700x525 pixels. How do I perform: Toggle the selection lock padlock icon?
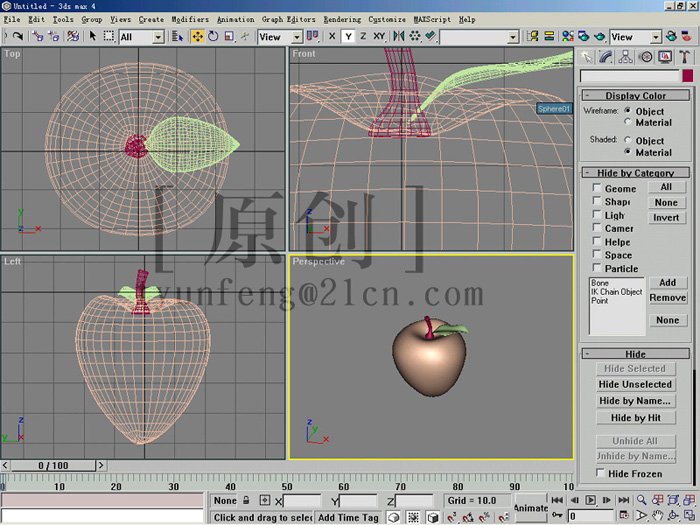click(x=246, y=500)
